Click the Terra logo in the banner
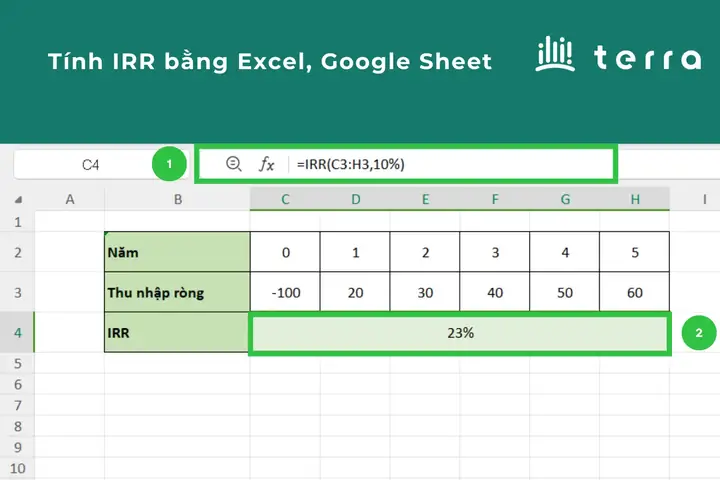Image resolution: width=720 pixels, height=480 pixels. 618,55
